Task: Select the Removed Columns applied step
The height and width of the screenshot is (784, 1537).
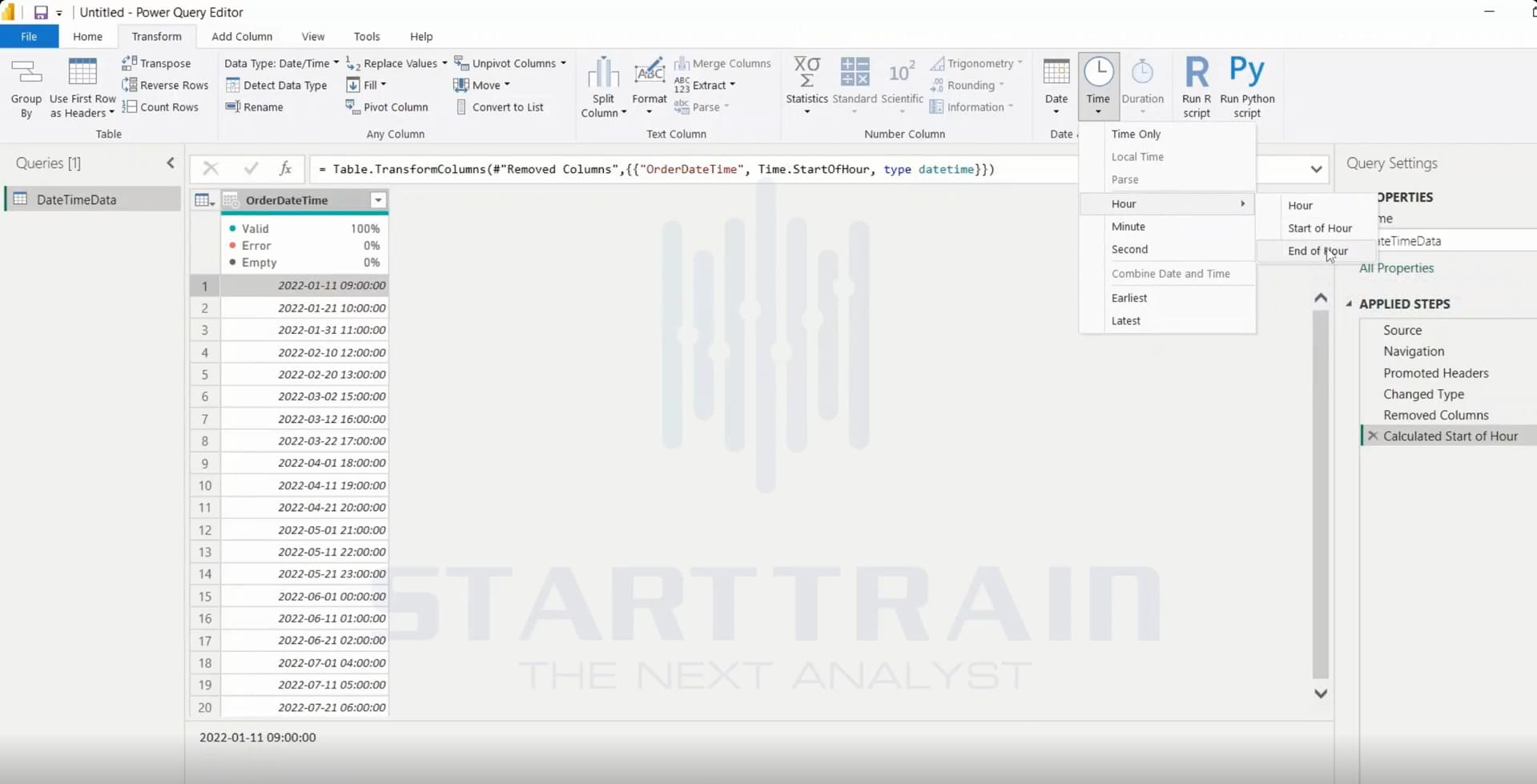Action: pyautogui.click(x=1435, y=415)
